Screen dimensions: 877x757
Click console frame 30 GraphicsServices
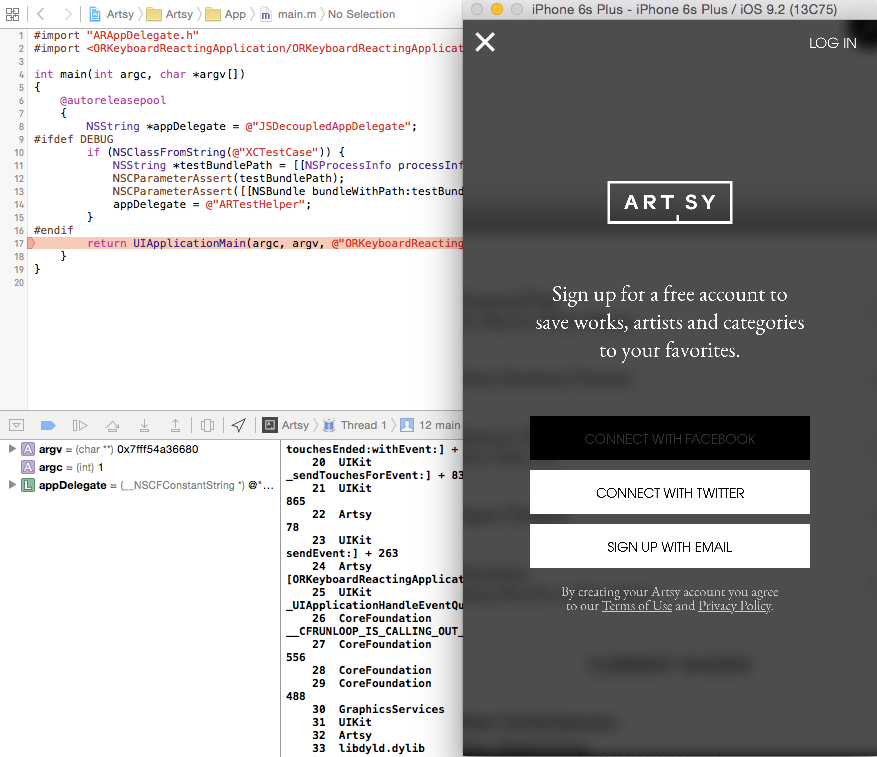click(x=378, y=709)
